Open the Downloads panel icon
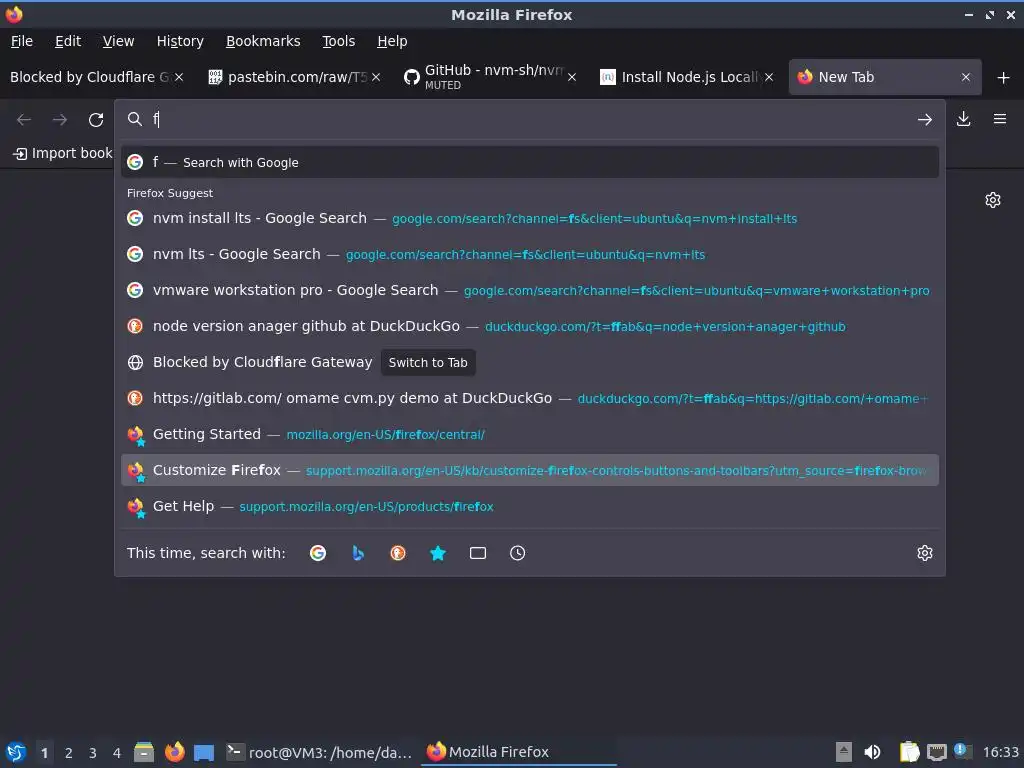Image resolution: width=1024 pixels, height=768 pixels. pyautogui.click(x=963, y=119)
